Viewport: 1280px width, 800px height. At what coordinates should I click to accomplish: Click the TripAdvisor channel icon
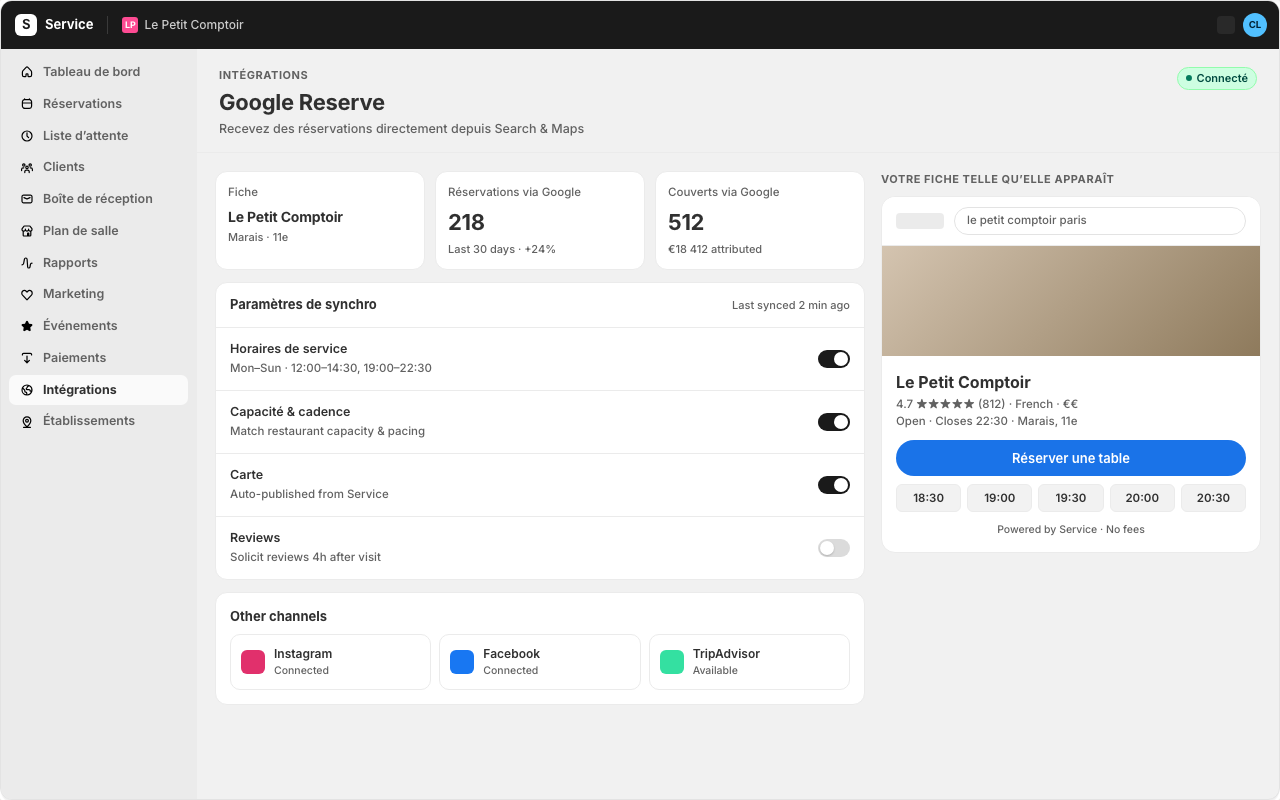[672, 662]
